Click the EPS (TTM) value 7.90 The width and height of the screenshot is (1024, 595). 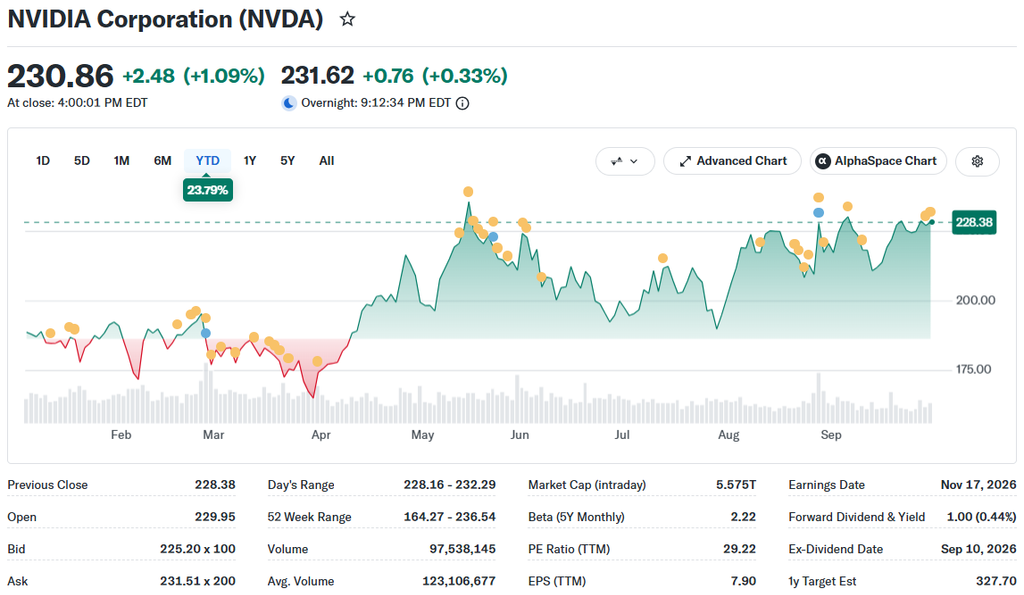pos(743,581)
